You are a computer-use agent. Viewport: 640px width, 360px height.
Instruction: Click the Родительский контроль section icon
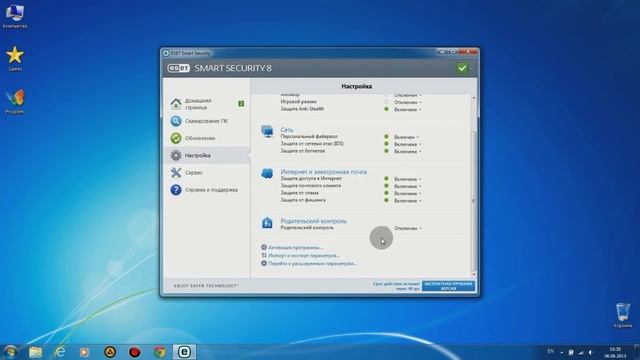267,222
